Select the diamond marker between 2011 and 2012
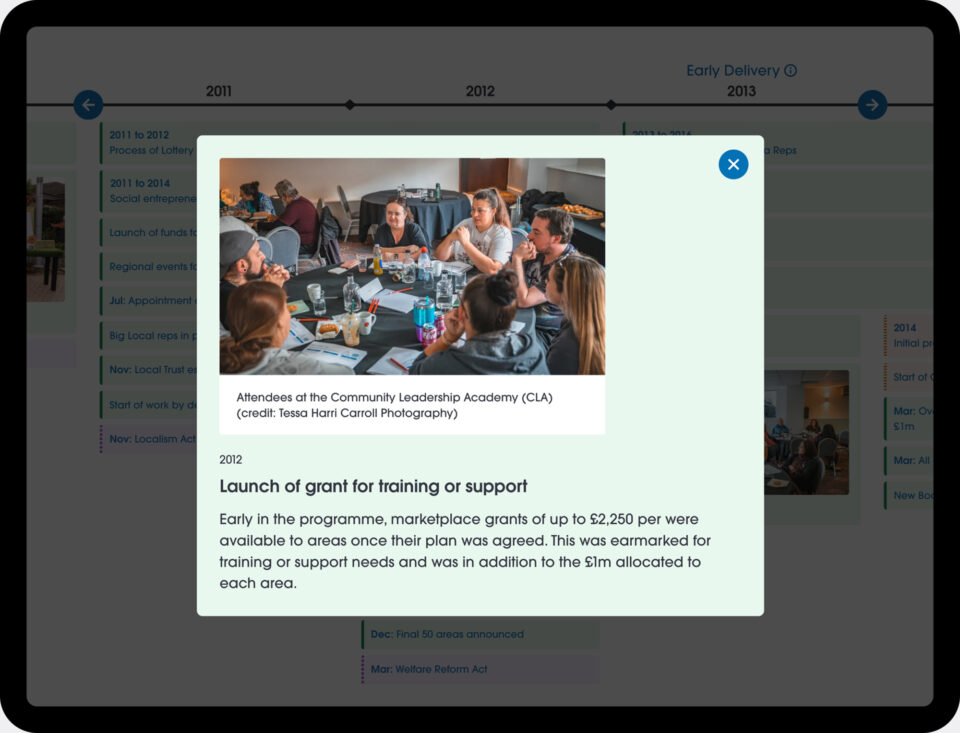960x733 pixels. point(350,105)
